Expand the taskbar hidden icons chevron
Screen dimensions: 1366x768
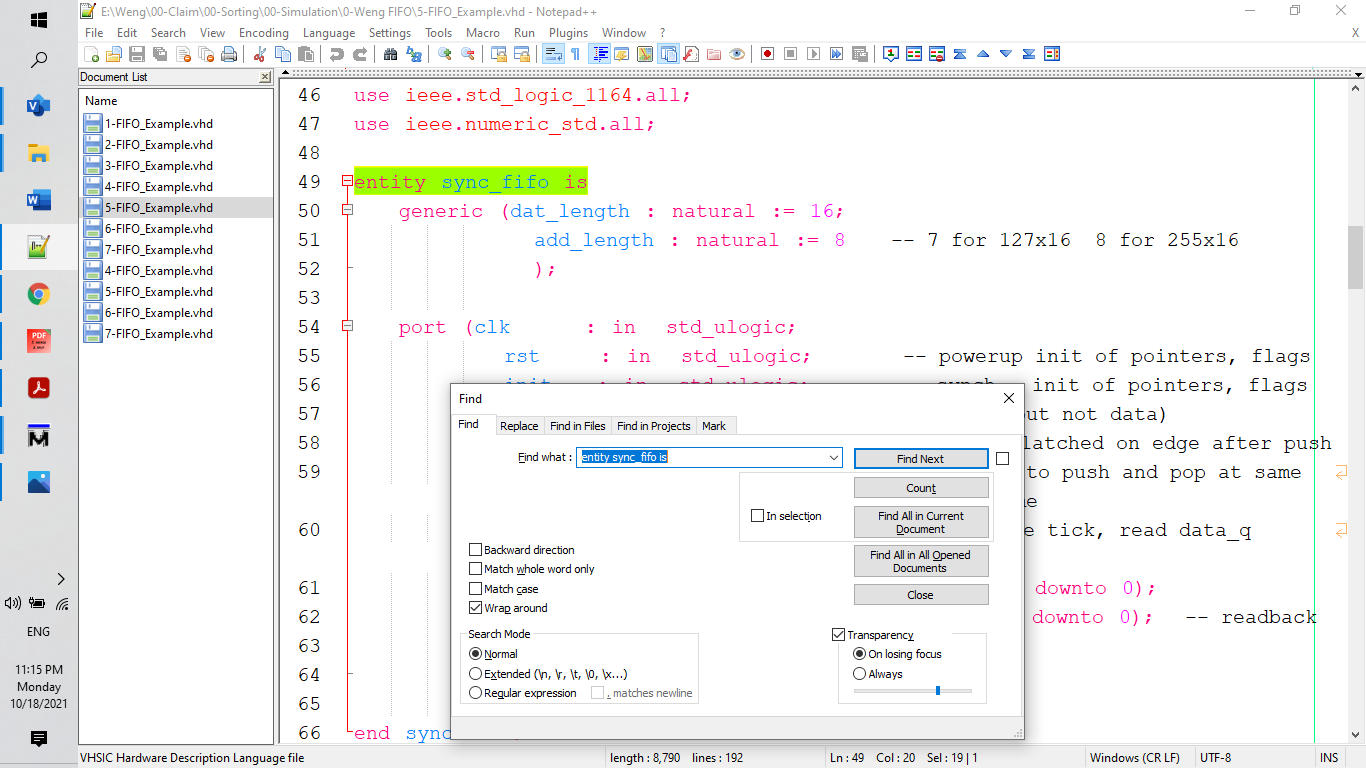(x=60, y=578)
